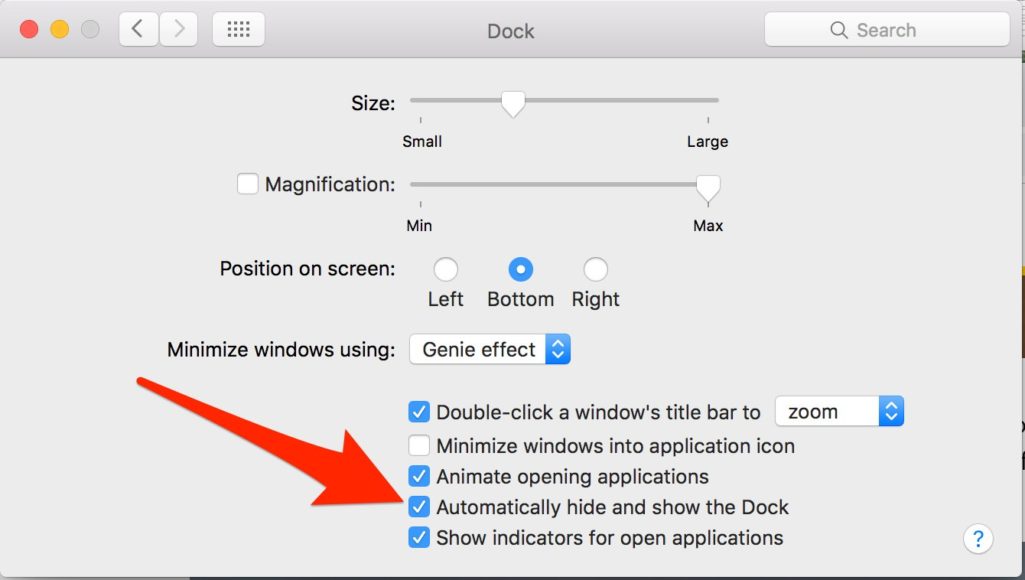Check Minimize windows into application icon
The width and height of the screenshot is (1025, 580).
419,445
